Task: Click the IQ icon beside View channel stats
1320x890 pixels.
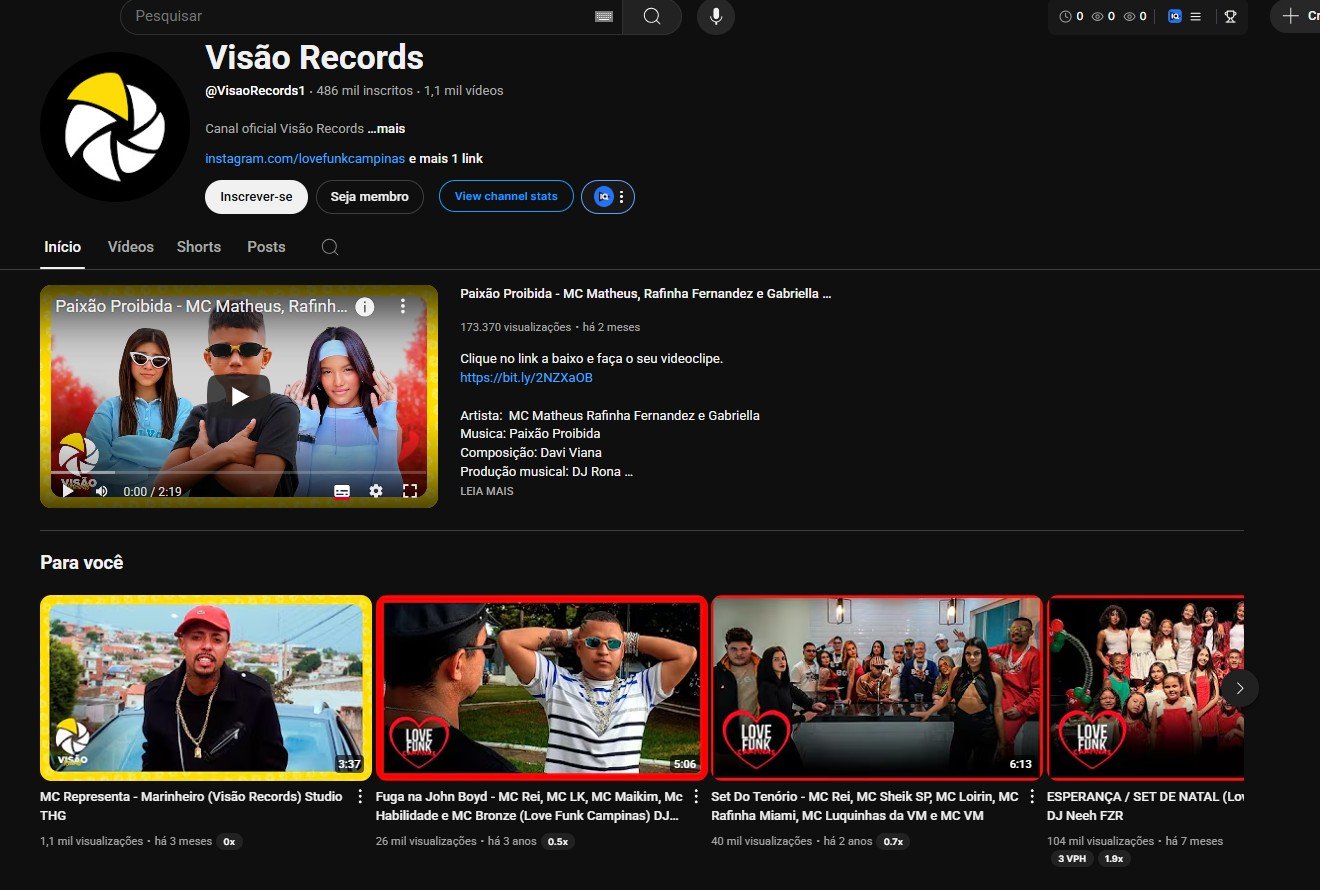Action: click(603, 197)
